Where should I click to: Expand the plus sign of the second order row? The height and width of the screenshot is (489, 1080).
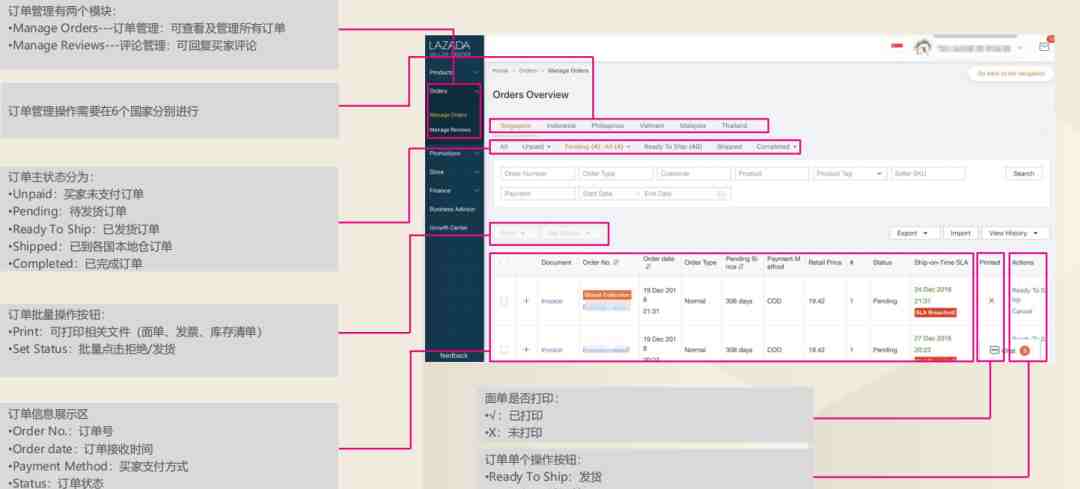[527, 350]
